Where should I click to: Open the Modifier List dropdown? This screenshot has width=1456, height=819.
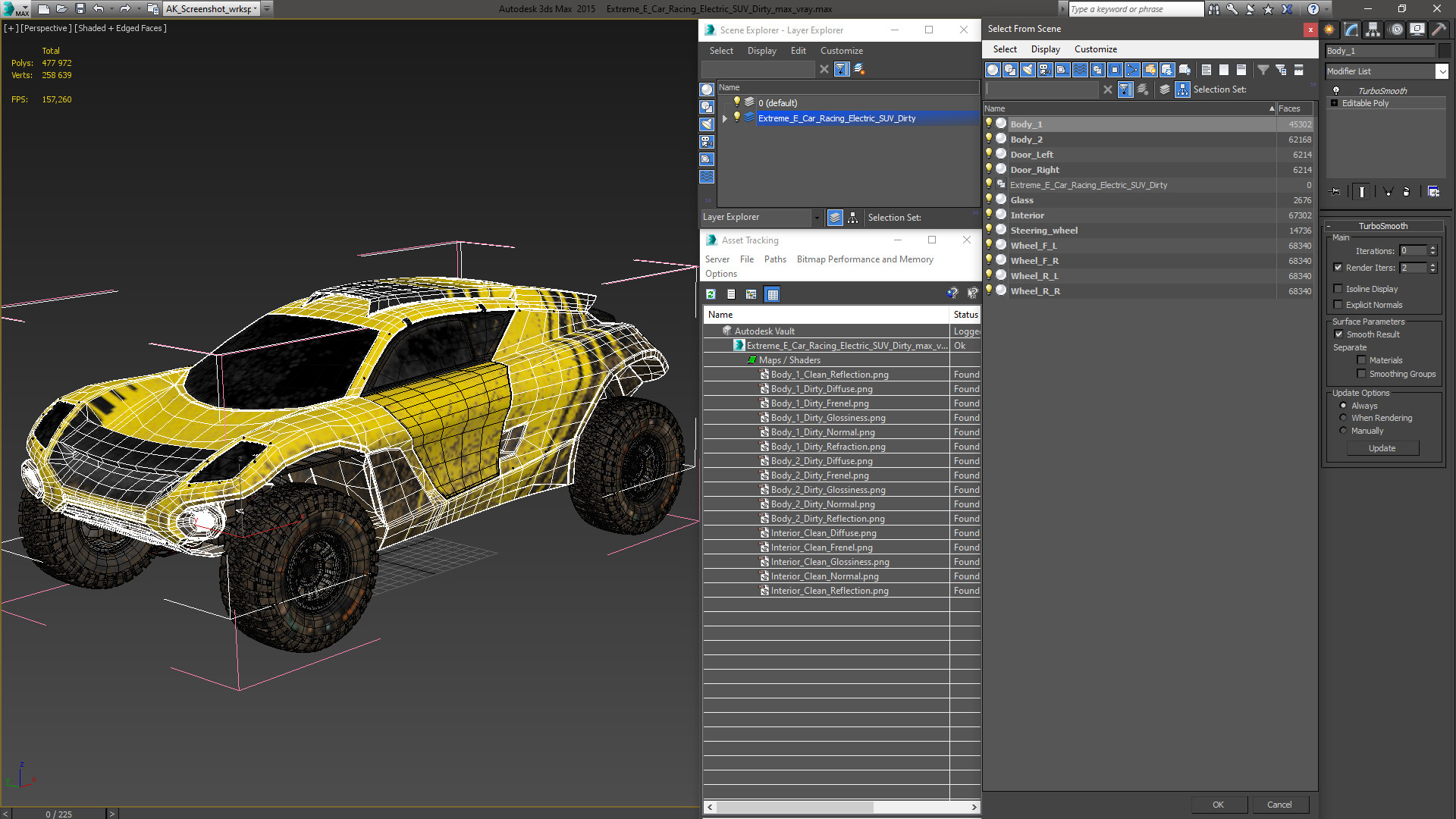1442,71
